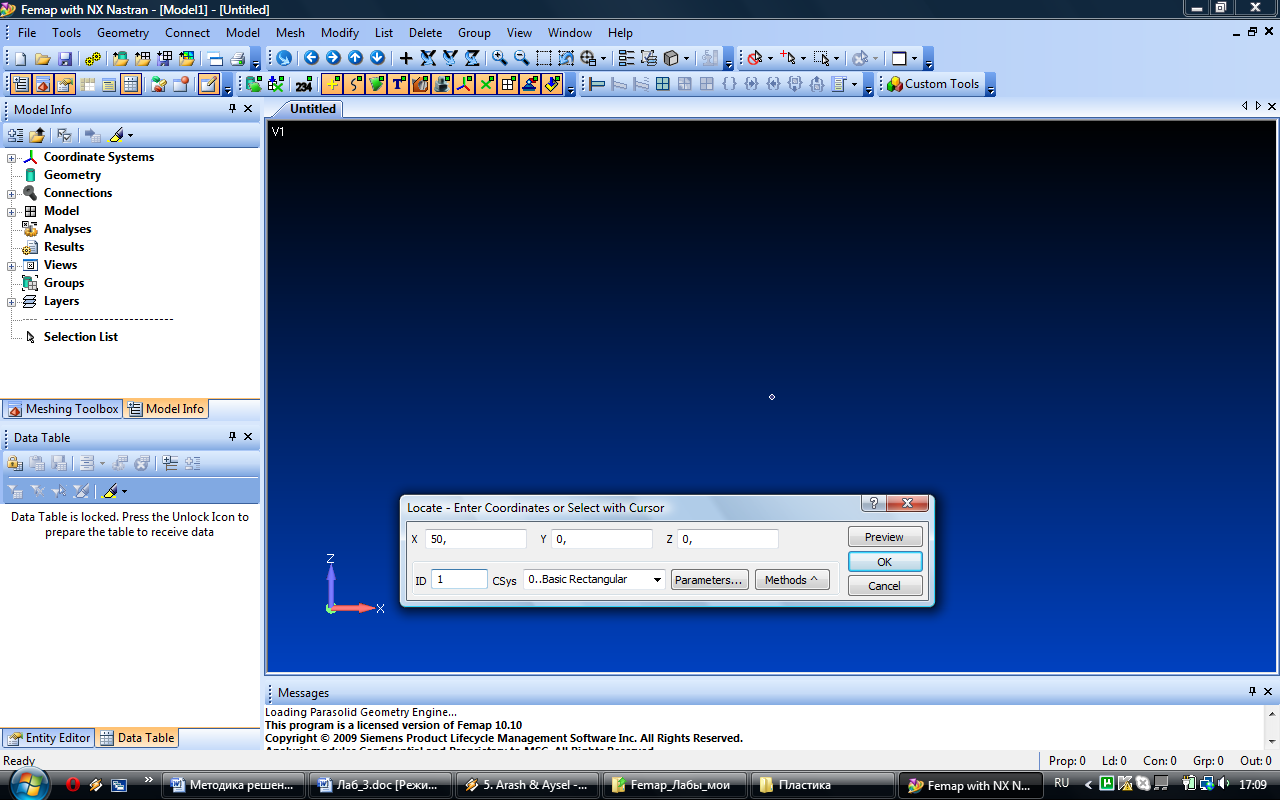Open highlighter dropdown arrow in Model Info toolbar

(130, 134)
